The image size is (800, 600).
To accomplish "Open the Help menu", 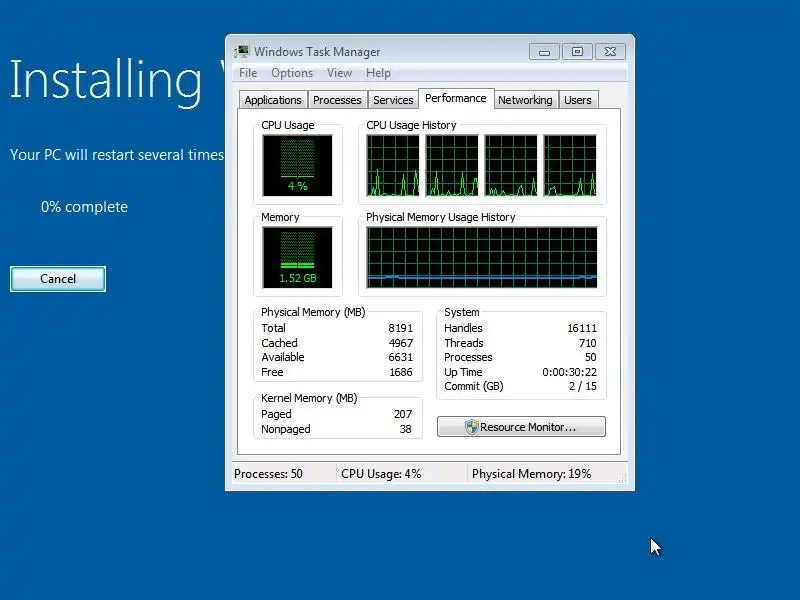I will coord(378,73).
